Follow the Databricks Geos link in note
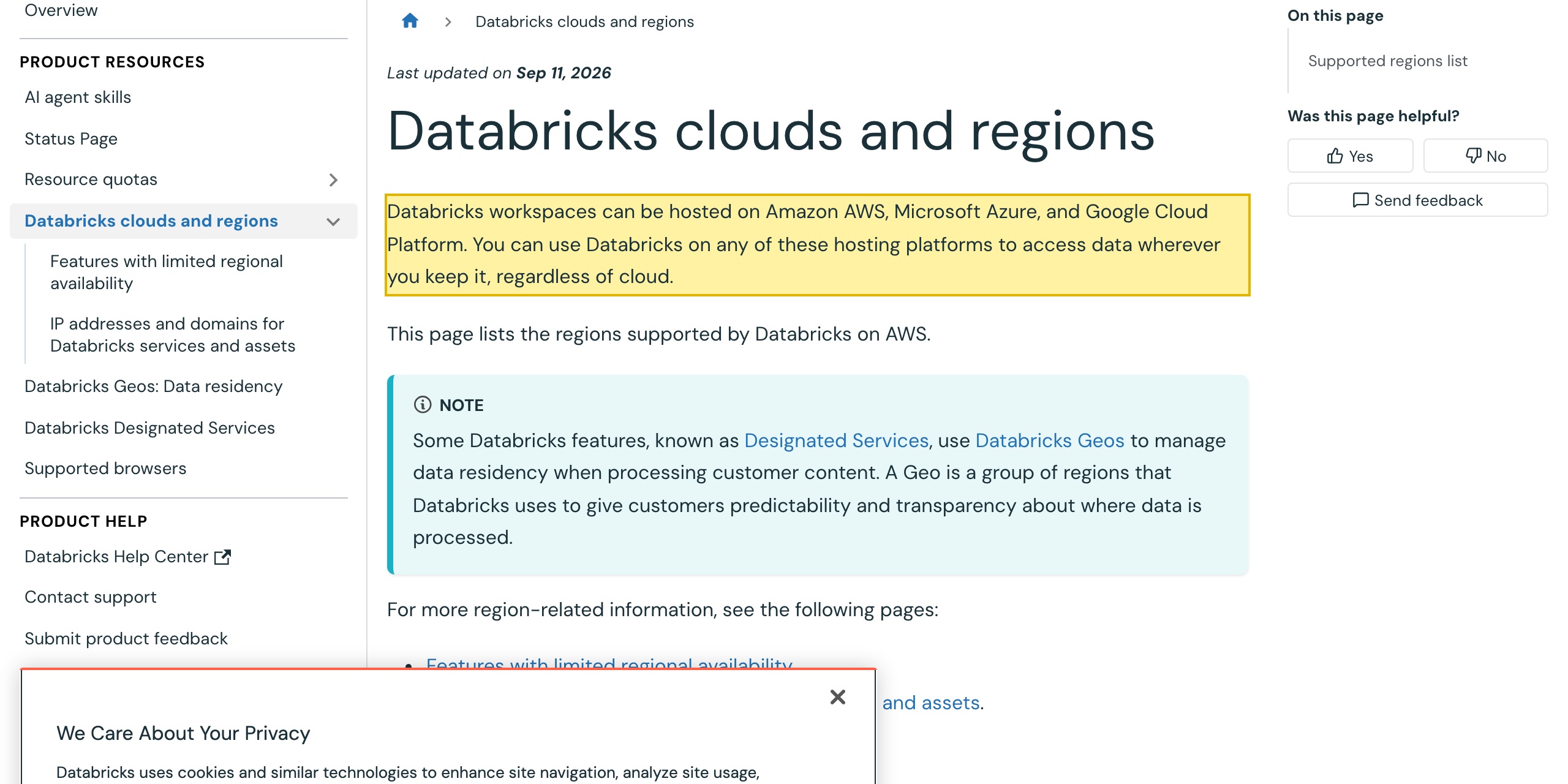This screenshot has width=1568, height=784. coord(1050,440)
